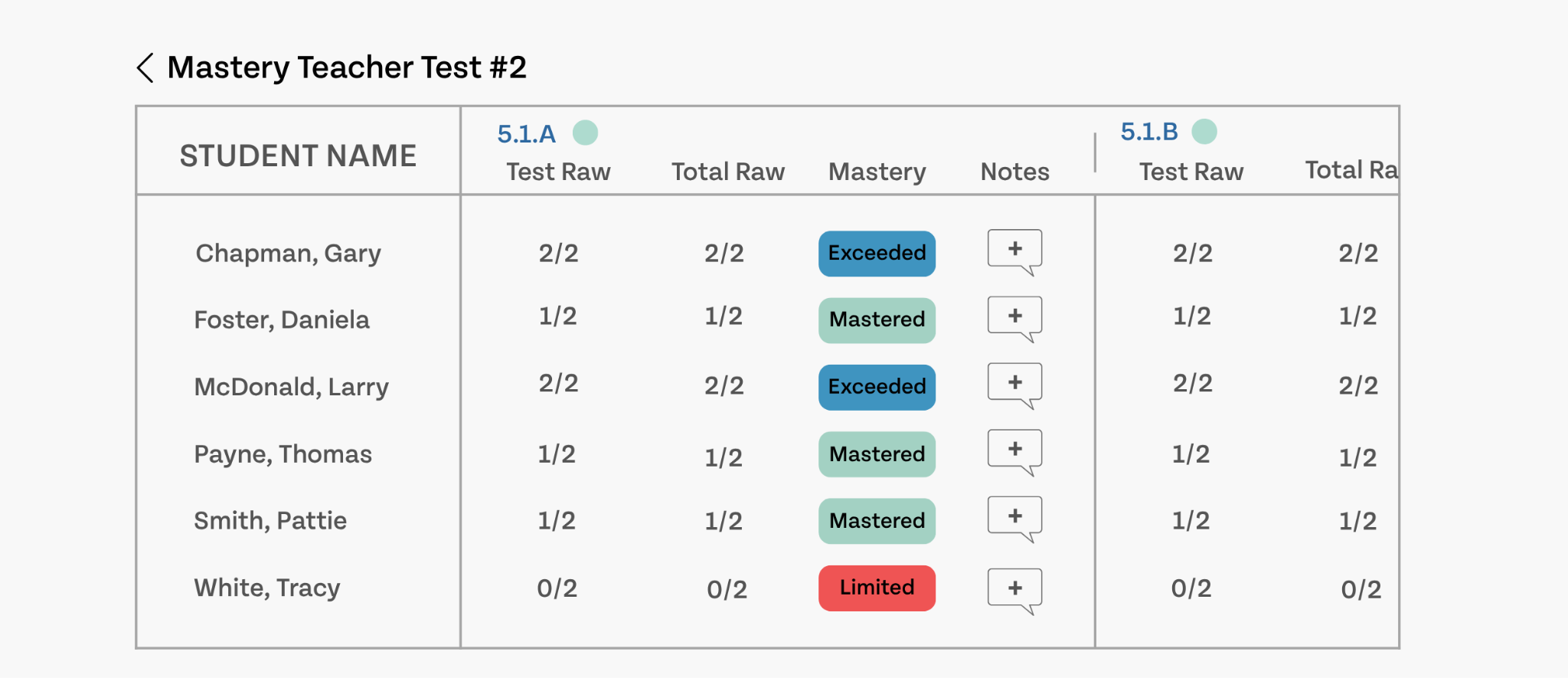Click the green dot next to 5.1.B

pos(1204,131)
